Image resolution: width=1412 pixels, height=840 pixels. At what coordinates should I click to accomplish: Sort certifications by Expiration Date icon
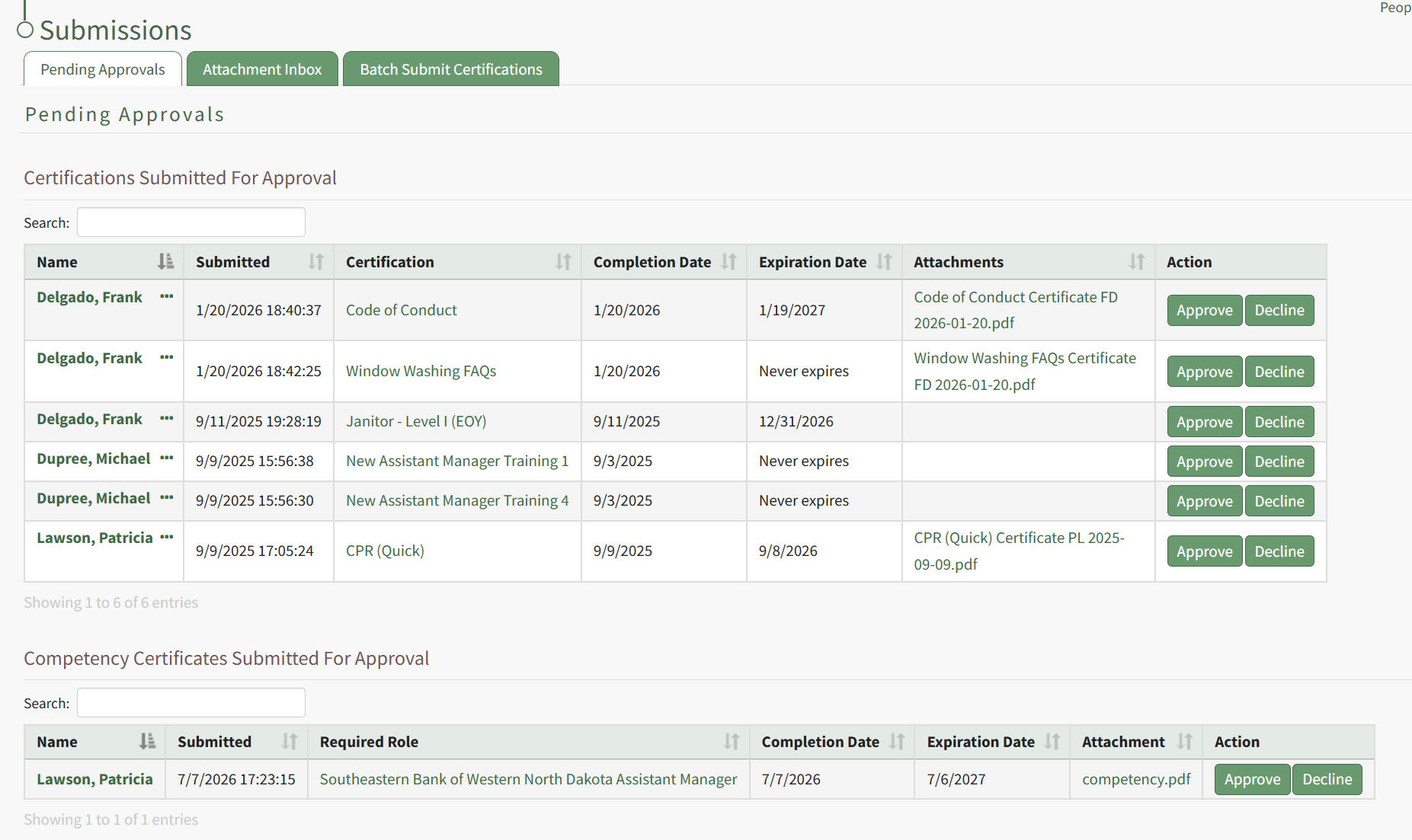coord(884,262)
